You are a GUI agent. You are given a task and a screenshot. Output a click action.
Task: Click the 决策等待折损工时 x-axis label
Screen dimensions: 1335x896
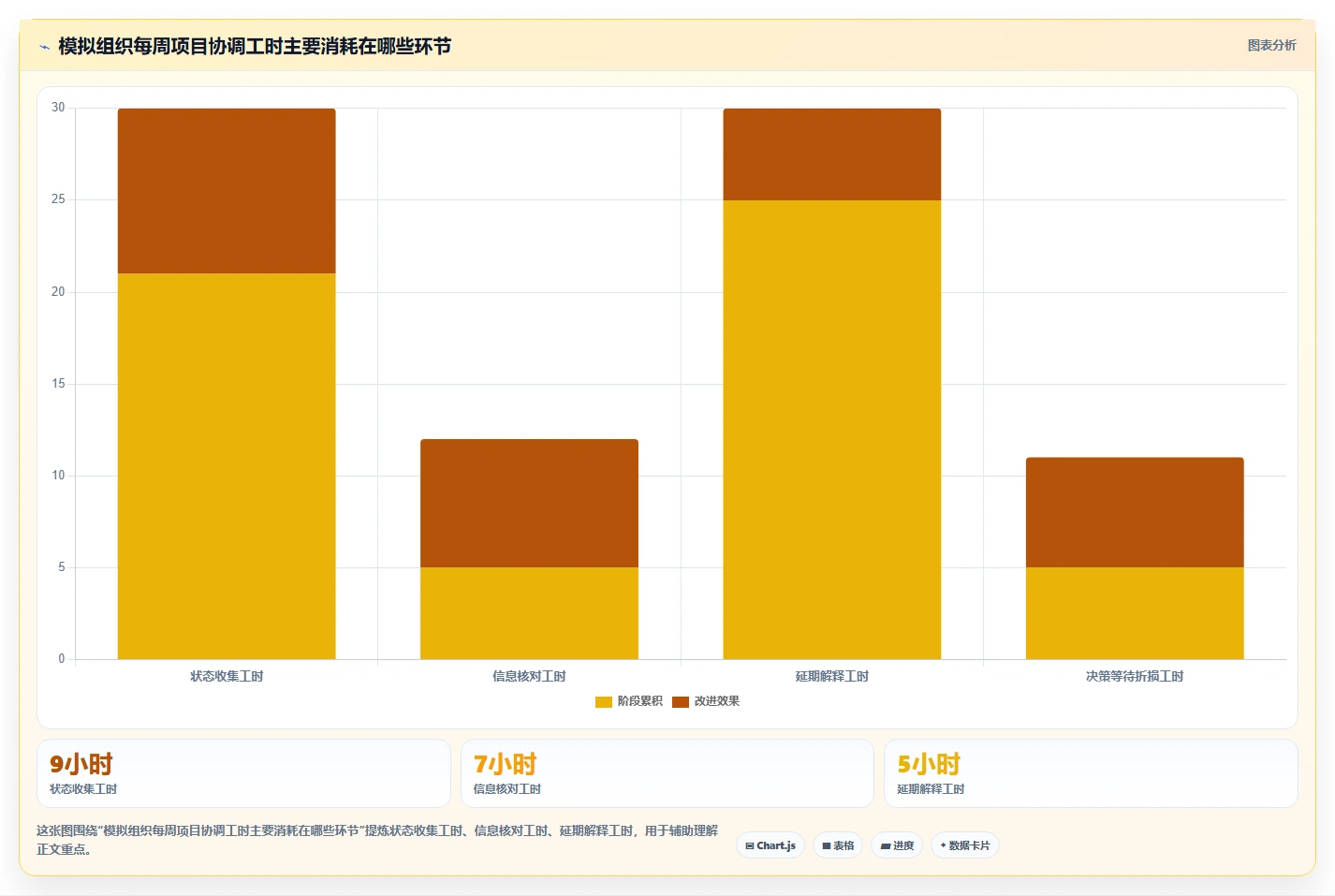[1135, 676]
